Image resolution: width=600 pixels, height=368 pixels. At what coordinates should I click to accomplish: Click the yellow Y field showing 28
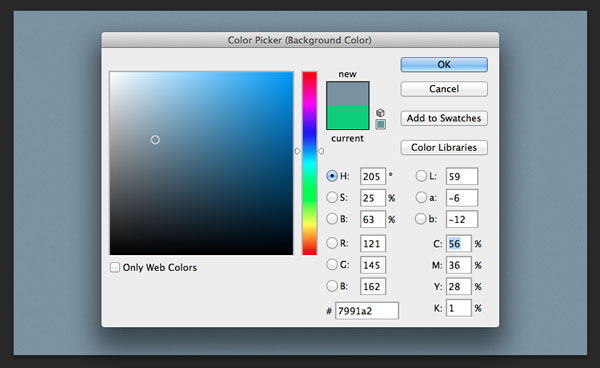tap(458, 286)
